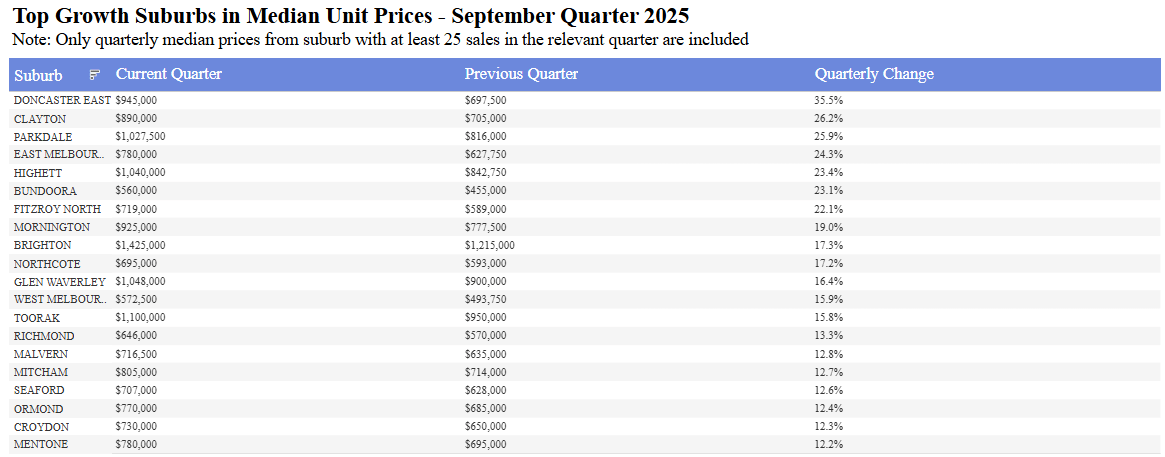Click the MENTONE suburb row label

coord(41,444)
